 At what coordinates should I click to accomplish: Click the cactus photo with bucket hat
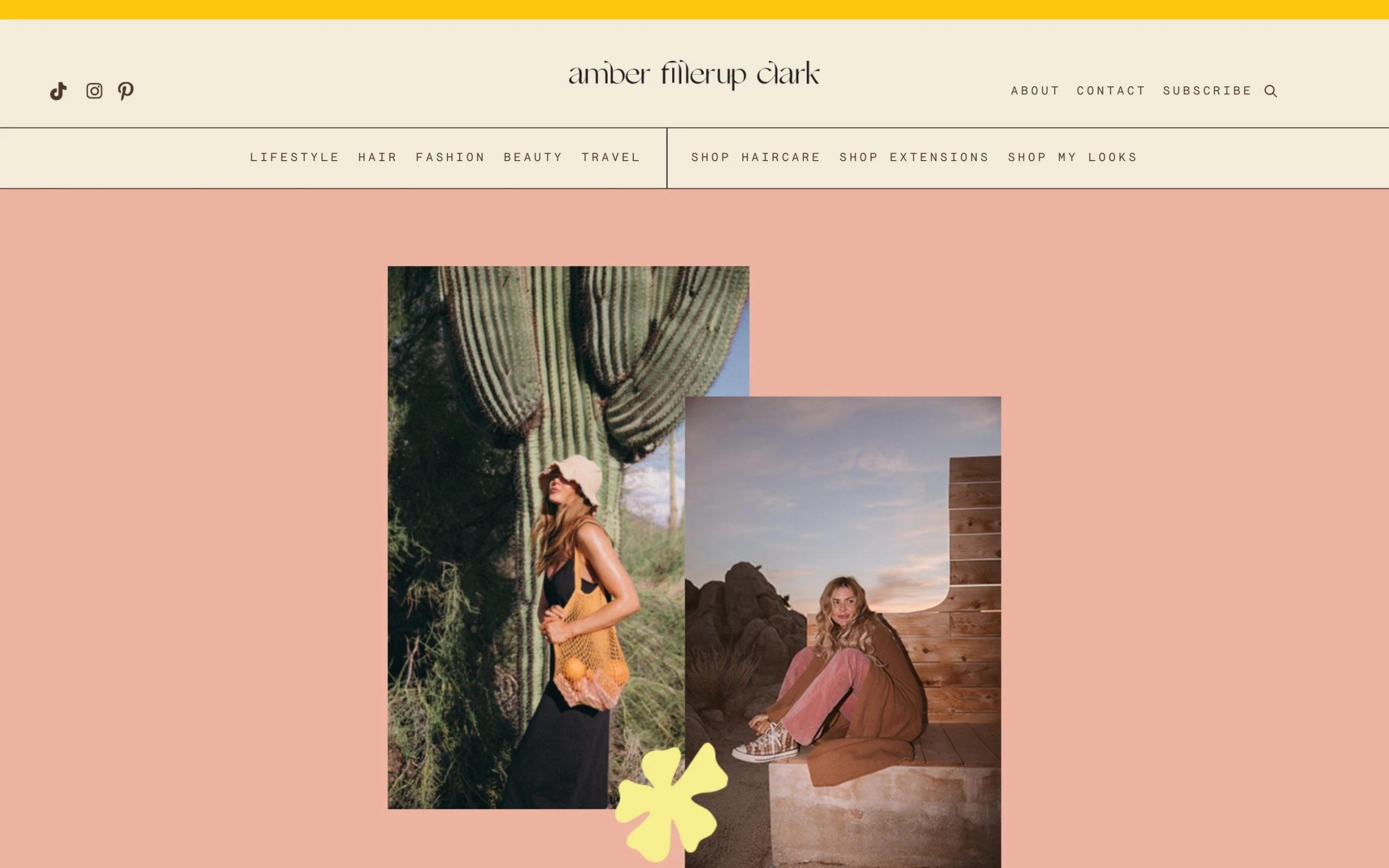536,537
